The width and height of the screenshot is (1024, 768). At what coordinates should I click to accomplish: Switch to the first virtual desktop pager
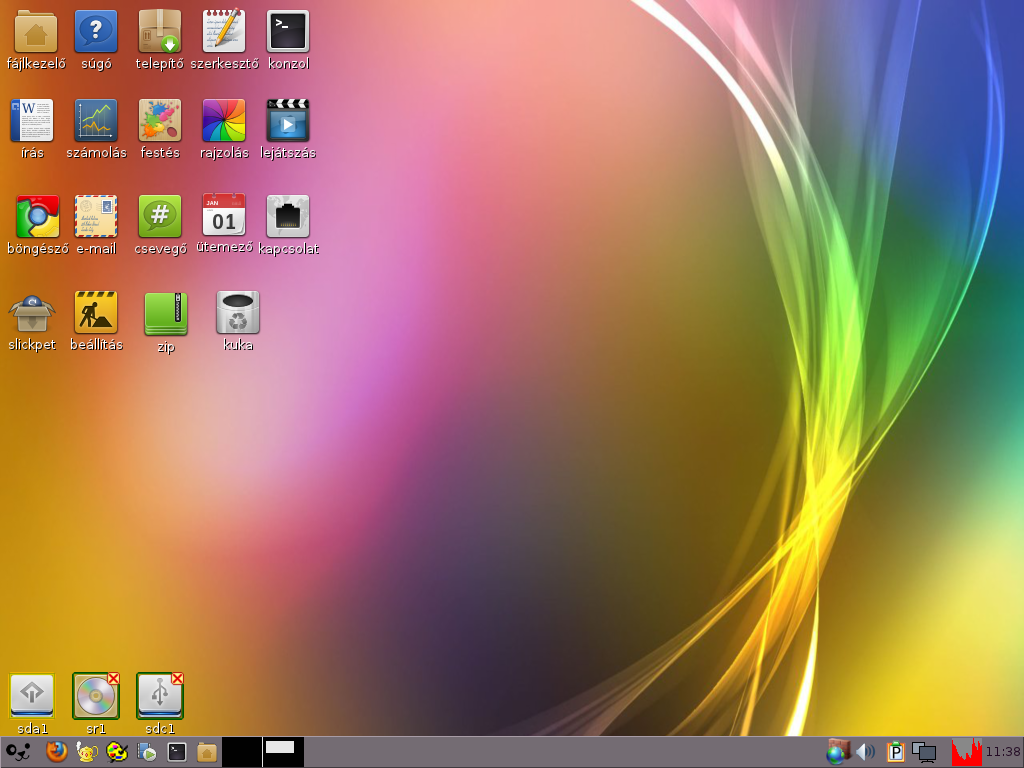(242, 752)
